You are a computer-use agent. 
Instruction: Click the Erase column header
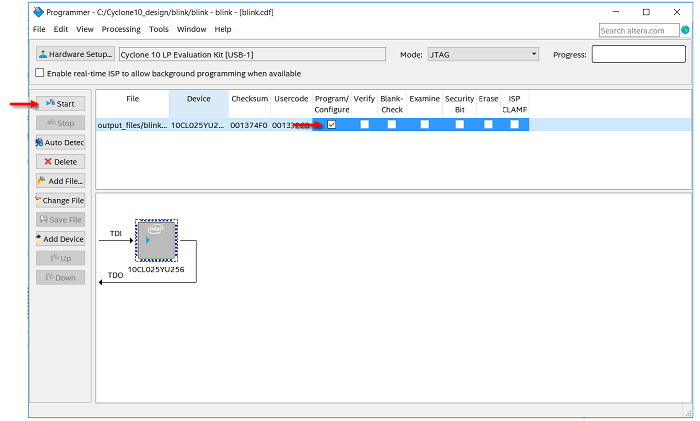488,104
